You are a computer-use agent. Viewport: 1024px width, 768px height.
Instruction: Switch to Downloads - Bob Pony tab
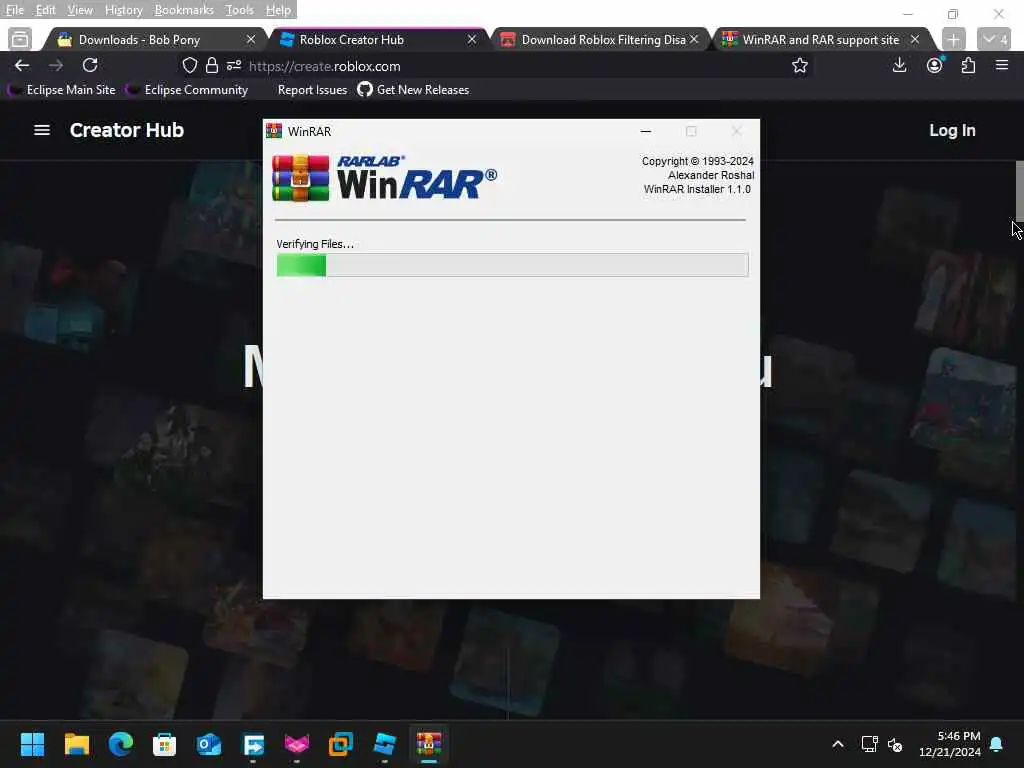point(154,40)
